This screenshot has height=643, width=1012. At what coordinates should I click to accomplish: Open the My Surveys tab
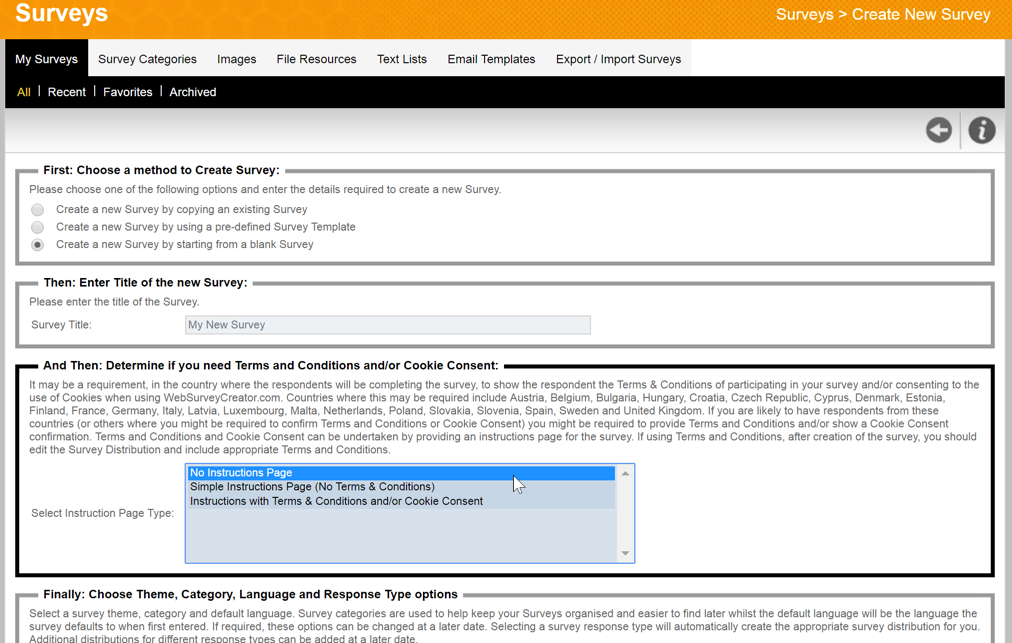(46, 59)
